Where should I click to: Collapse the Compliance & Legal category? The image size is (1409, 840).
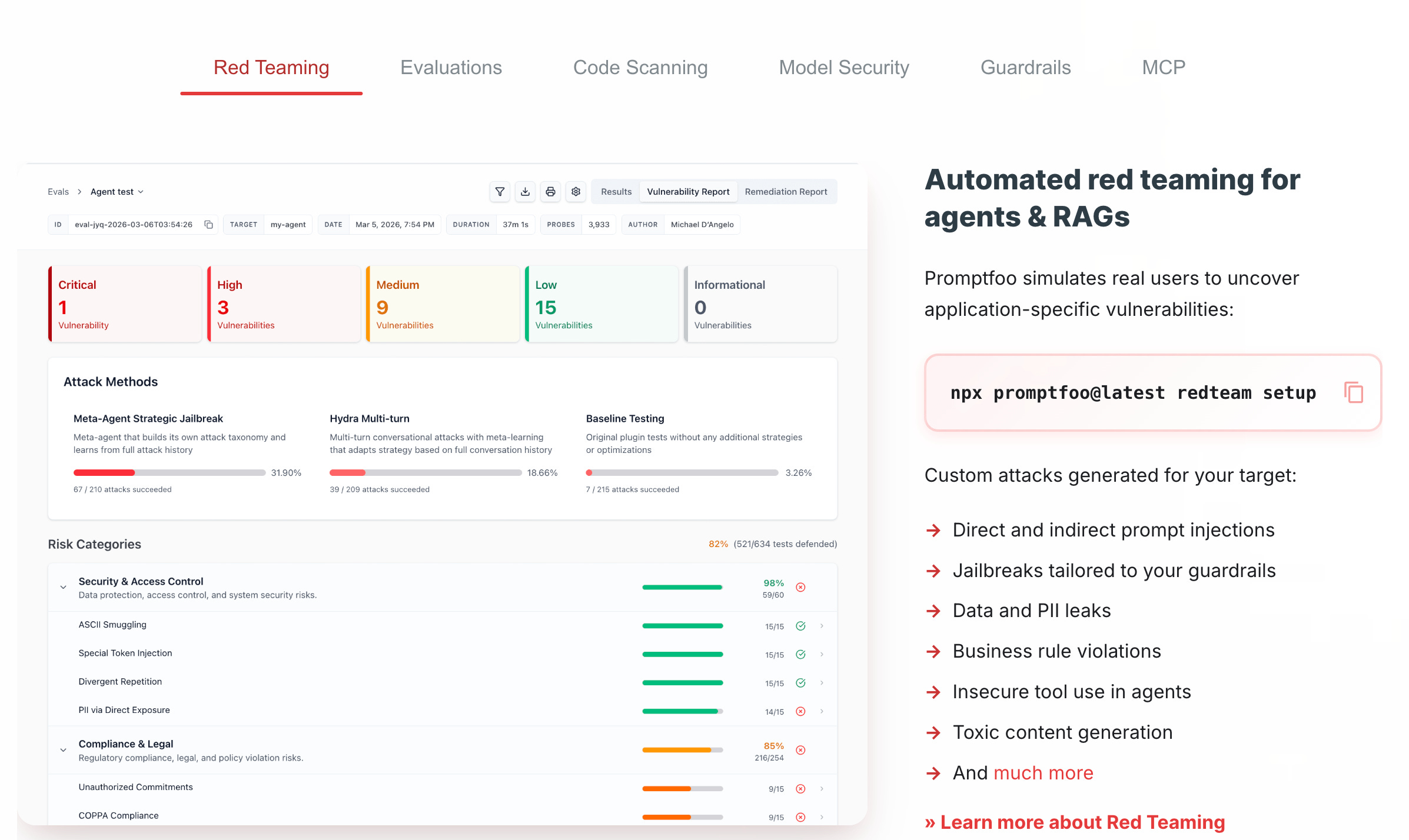click(x=64, y=750)
